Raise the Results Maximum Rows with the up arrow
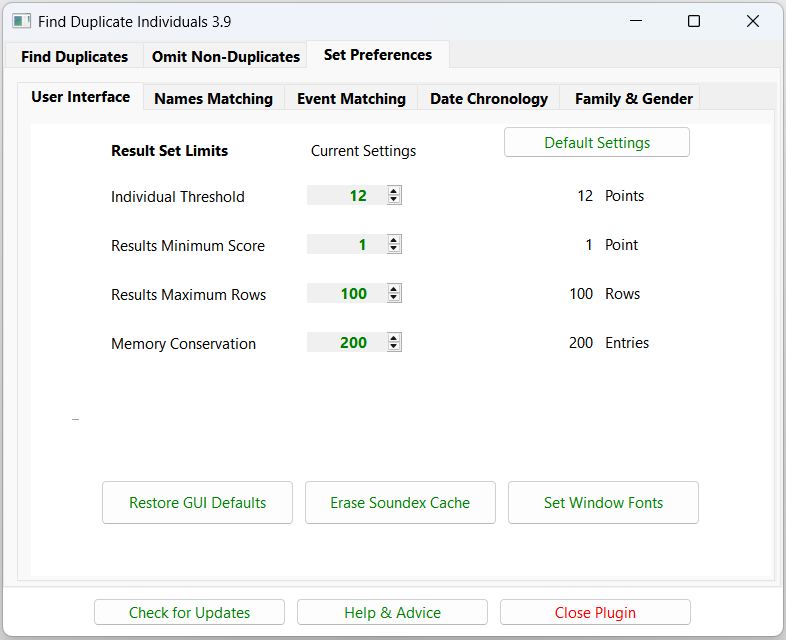 coord(394,289)
